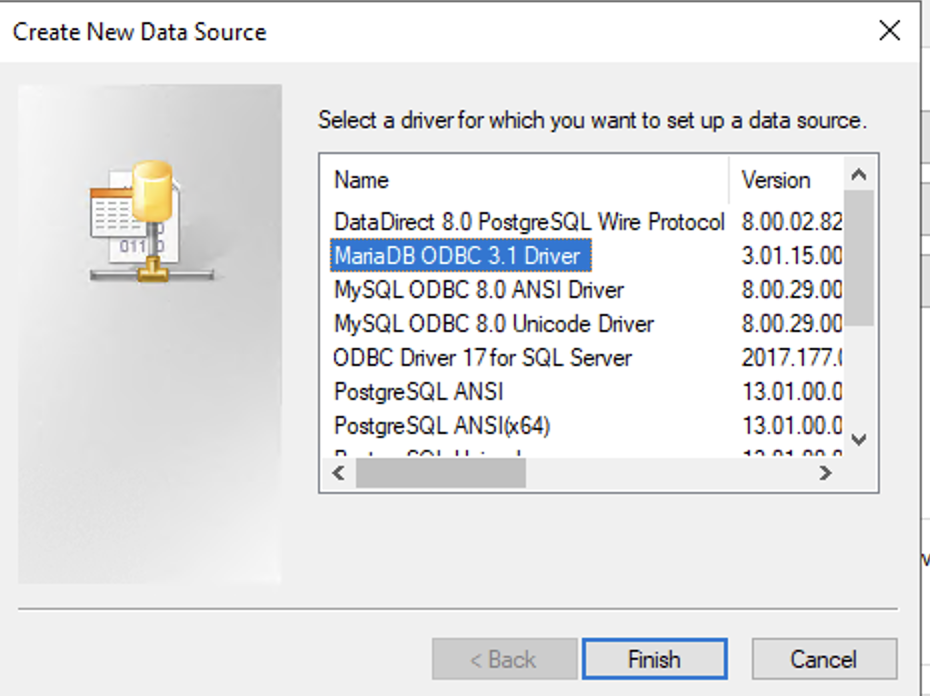Select the PostgreSQL ANSI driver entry

pyautogui.click(x=419, y=392)
